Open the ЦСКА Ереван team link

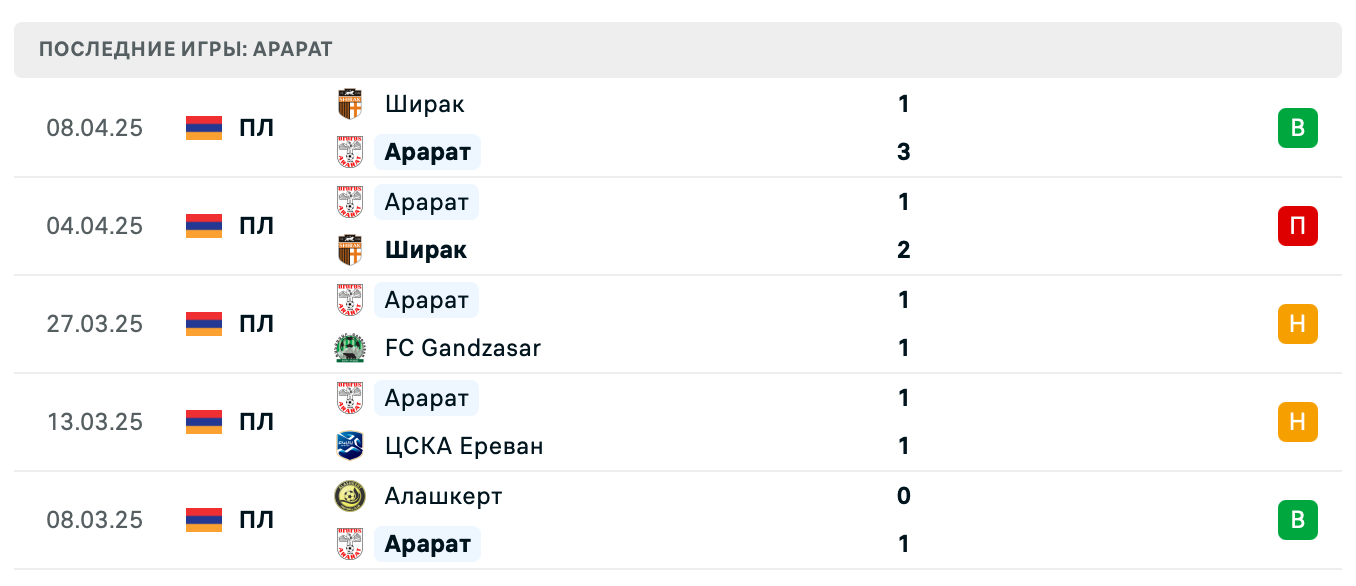464,446
